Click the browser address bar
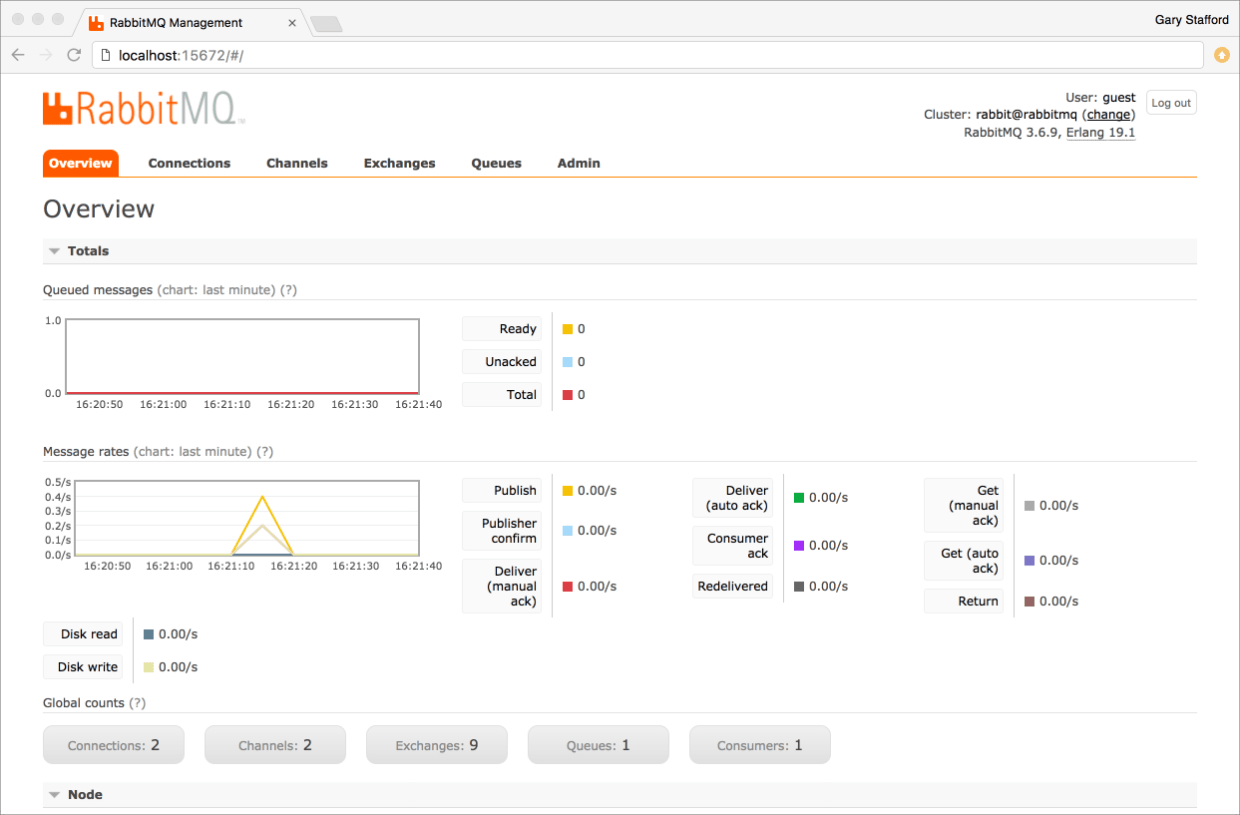Screen dimensions: 1240x815 648,55
